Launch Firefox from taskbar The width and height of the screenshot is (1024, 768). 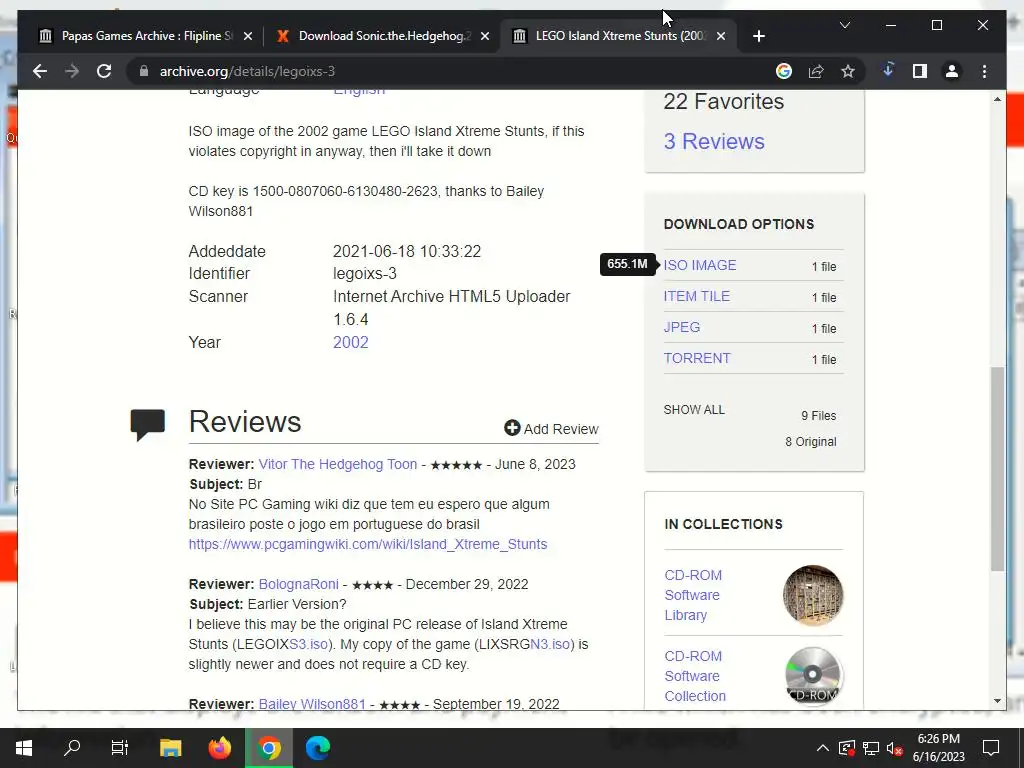[219, 748]
